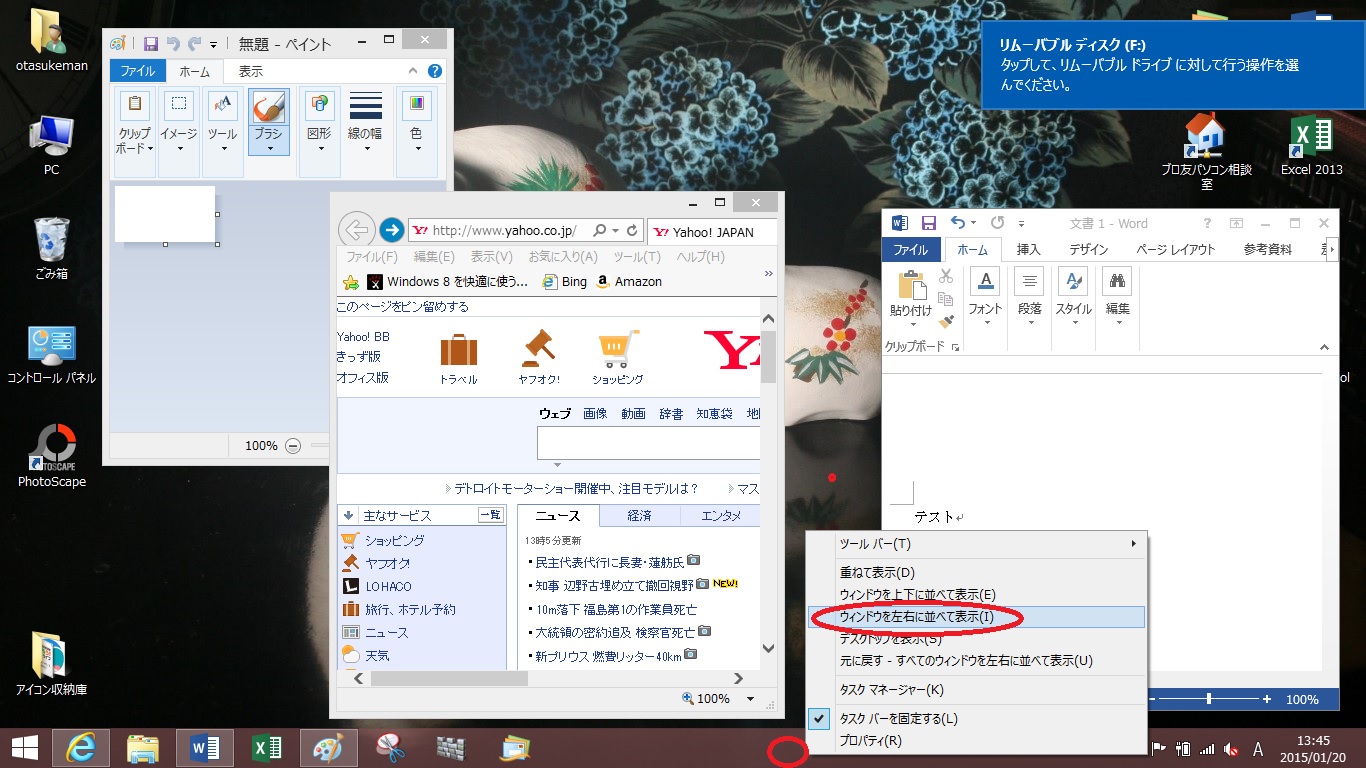Viewport: 1366px width, 768px height.
Task: Click the favorites star icon in IE's favorites bar
Action: [x=351, y=282]
